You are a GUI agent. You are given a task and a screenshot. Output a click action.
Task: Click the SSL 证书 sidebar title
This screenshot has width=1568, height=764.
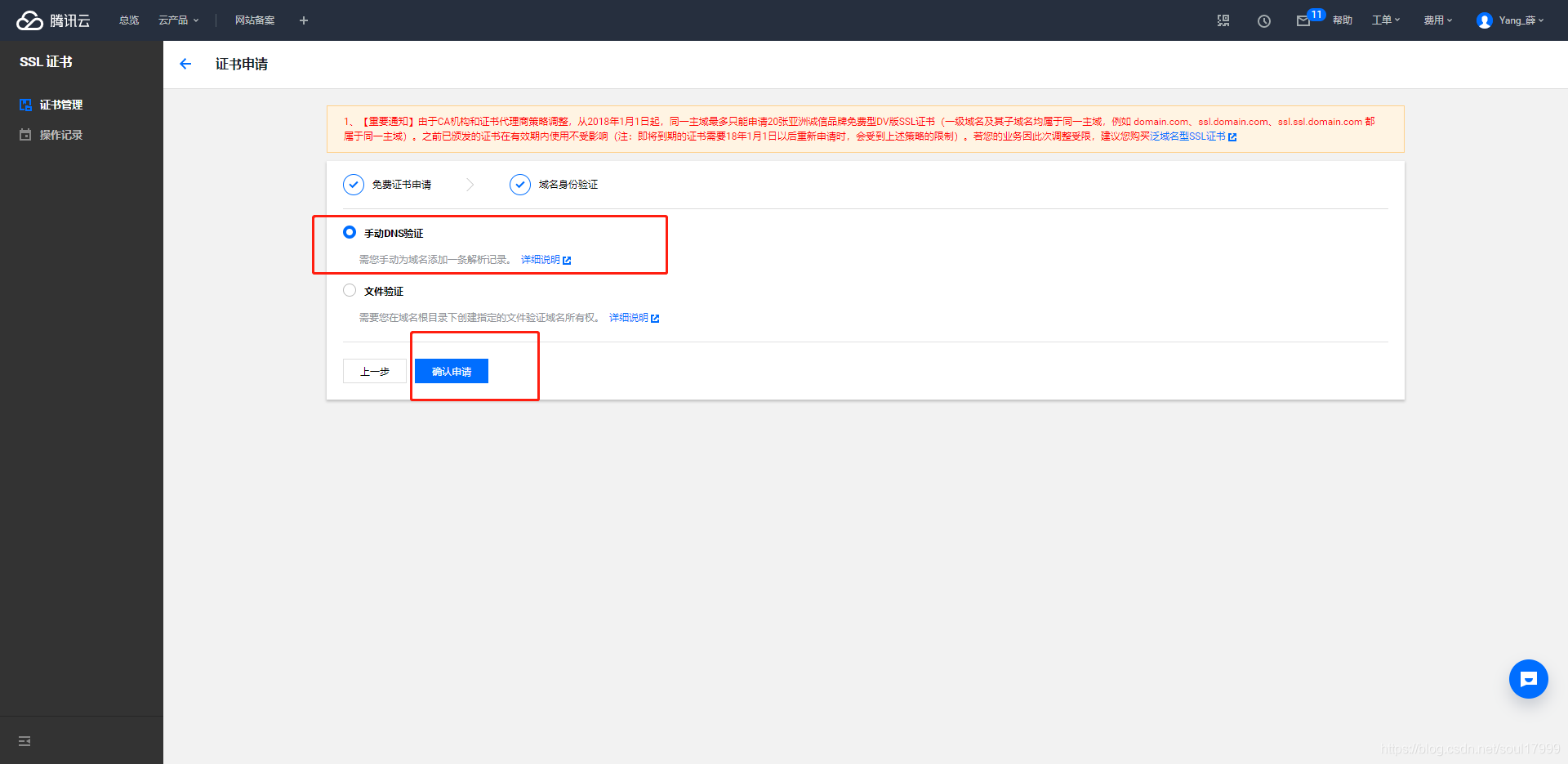pos(47,62)
